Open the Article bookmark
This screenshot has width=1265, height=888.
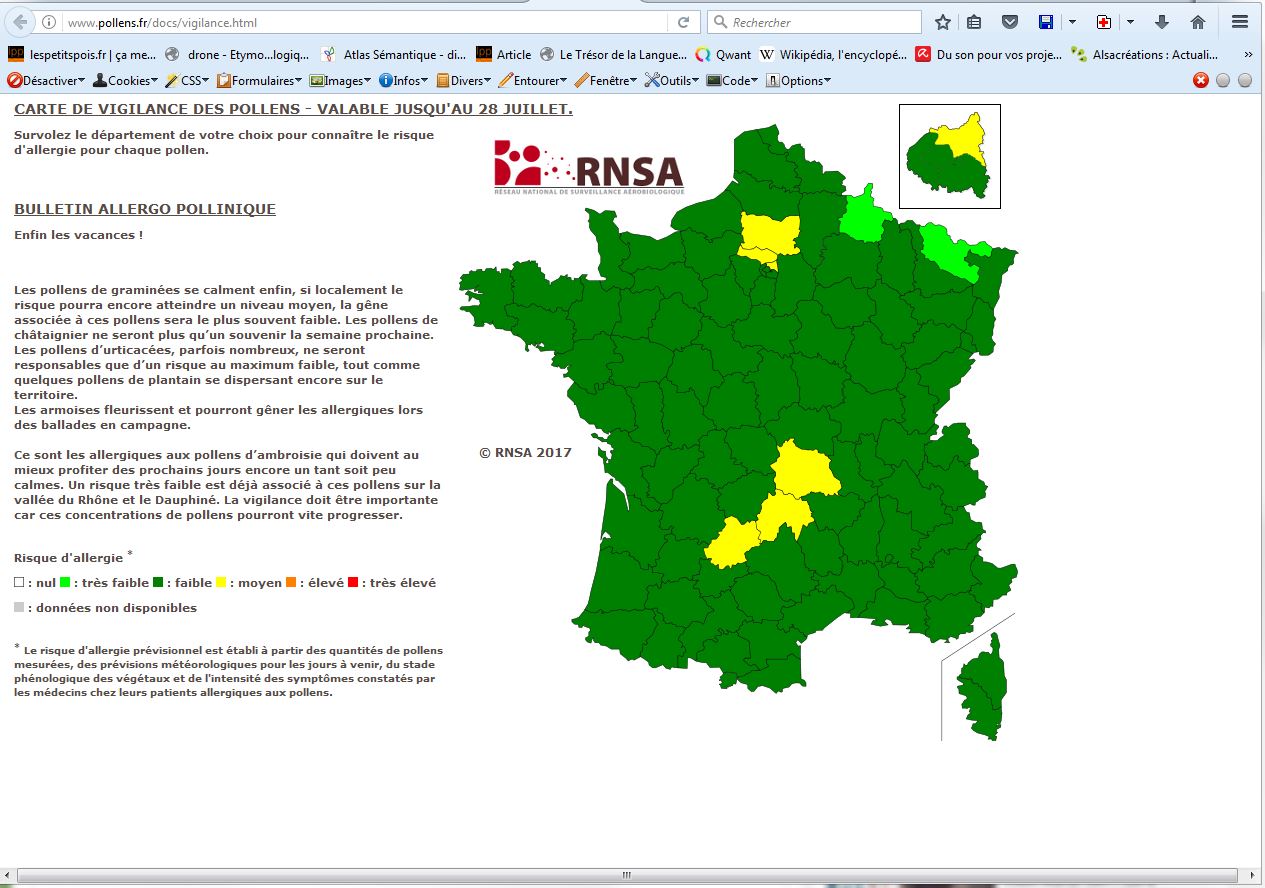504,55
